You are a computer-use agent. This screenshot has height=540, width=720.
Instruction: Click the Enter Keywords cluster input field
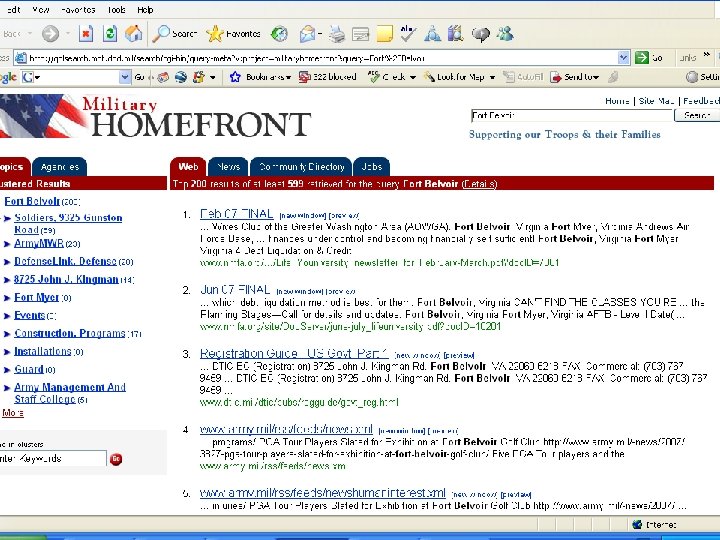click(x=53, y=458)
